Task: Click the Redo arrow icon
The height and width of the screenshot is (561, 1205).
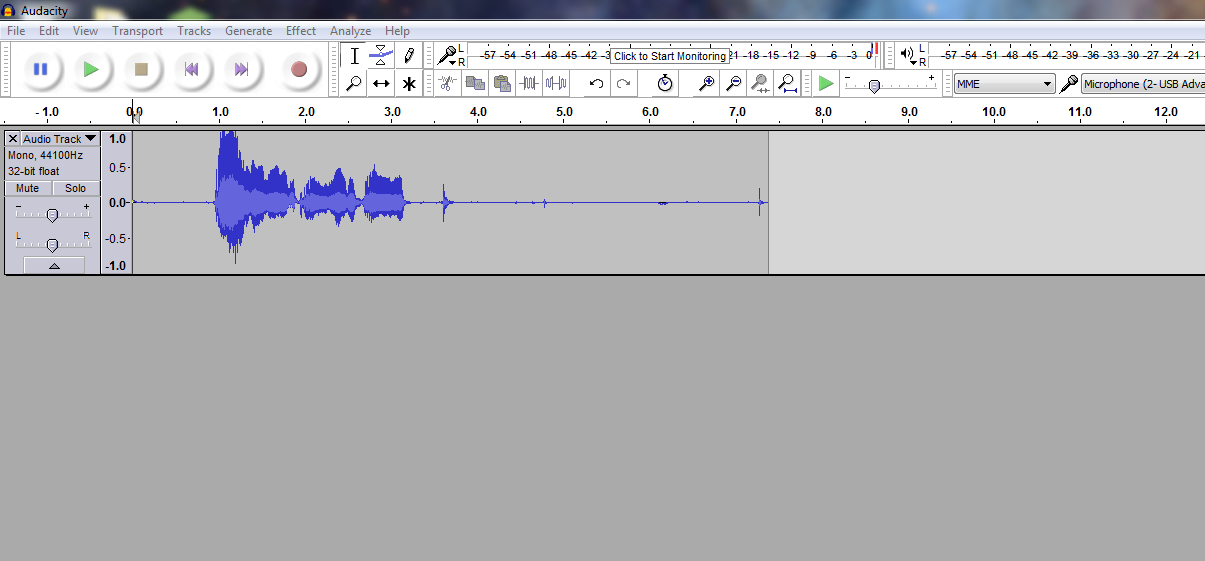Action: (x=624, y=83)
